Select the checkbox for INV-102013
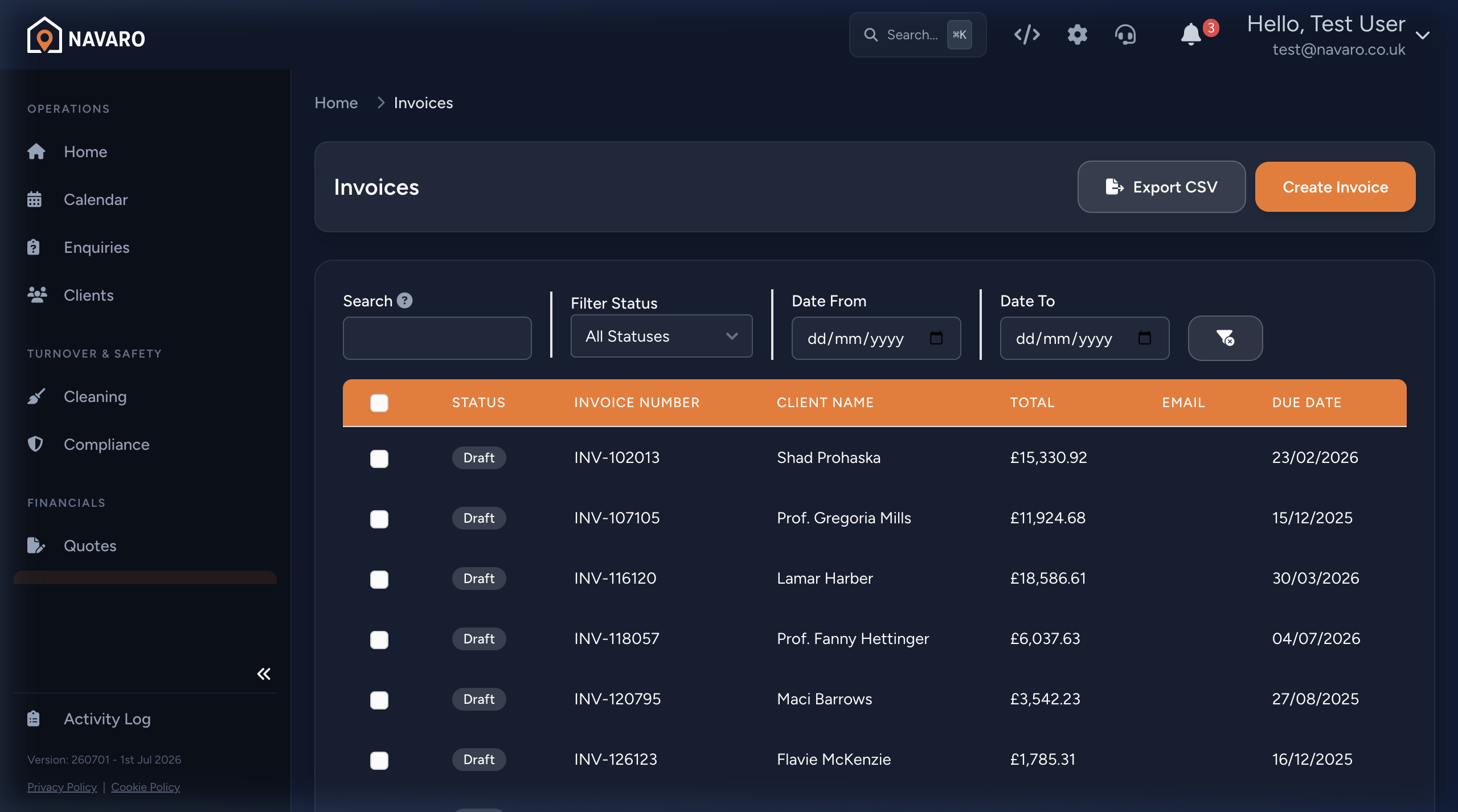This screenshot has height=812, width=1458. pyautogui.click(x=379, y=458)
